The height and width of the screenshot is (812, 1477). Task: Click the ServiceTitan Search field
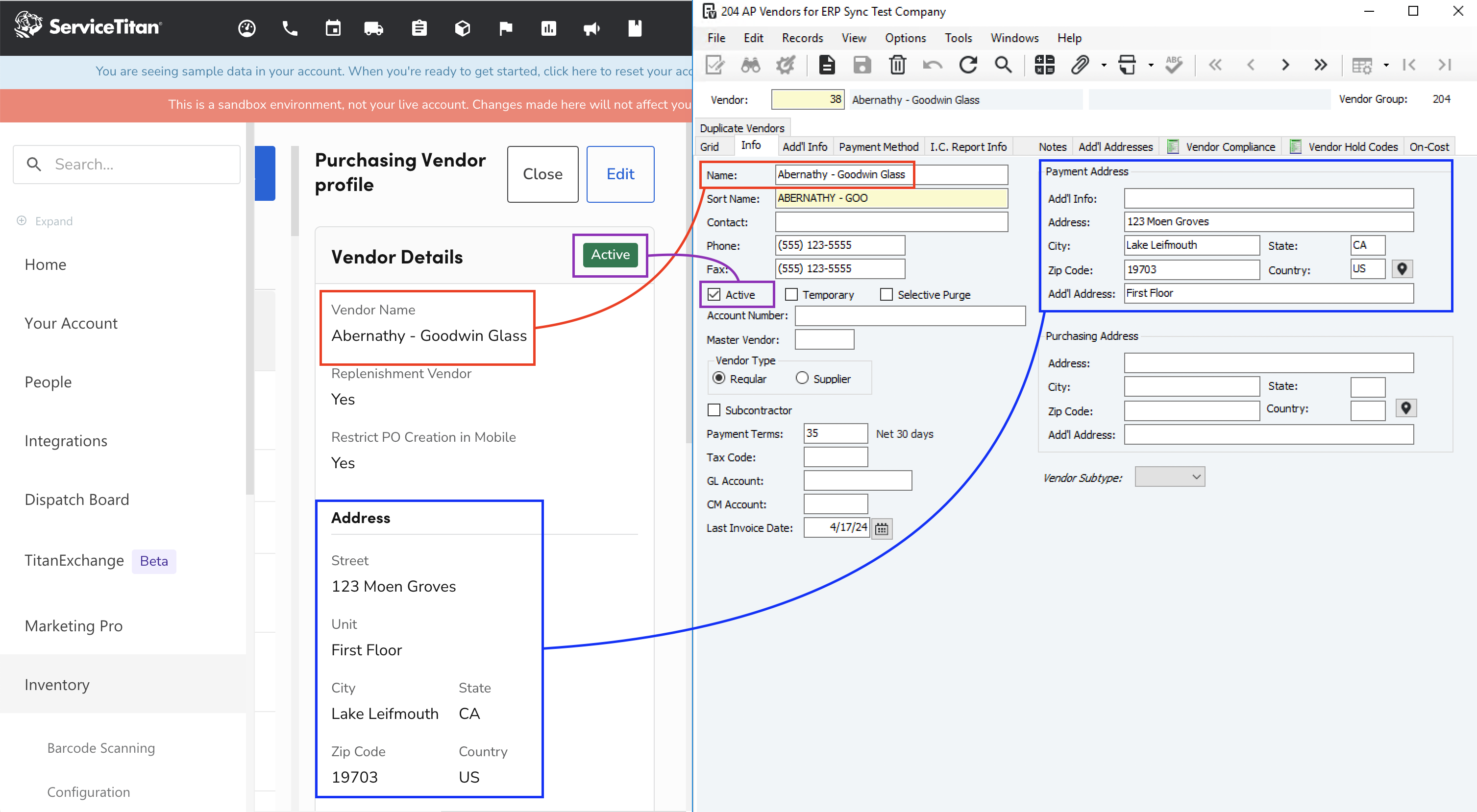pyautogui.click(x=127, y=165)
